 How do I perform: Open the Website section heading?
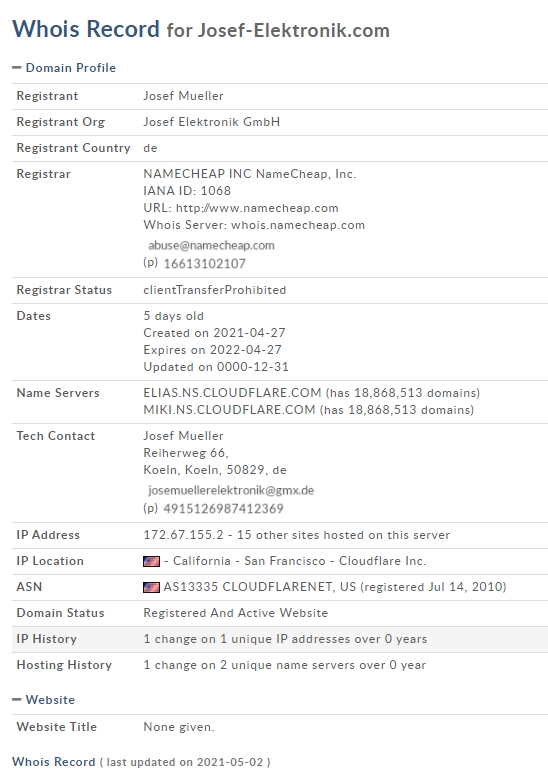pos(50,699)
